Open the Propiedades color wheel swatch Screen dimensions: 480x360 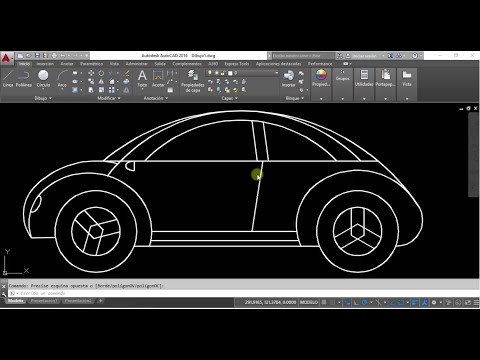321,75
